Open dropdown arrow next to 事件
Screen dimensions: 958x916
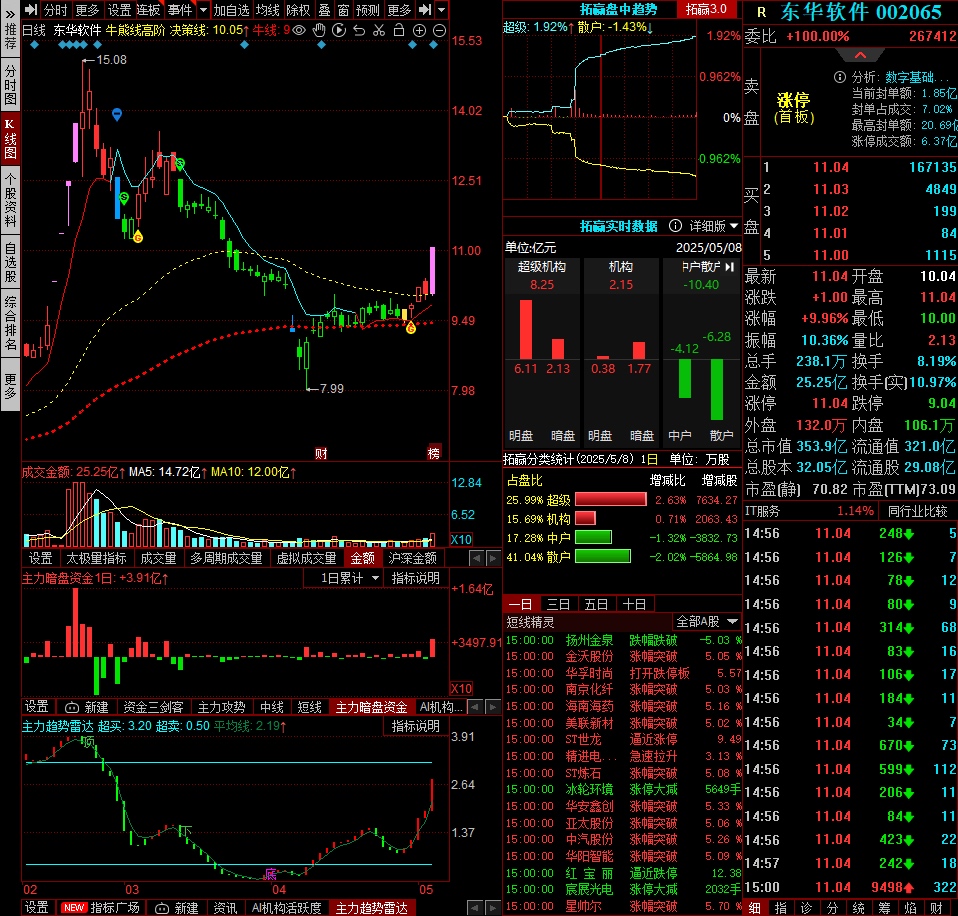click(x=203, y=10)
